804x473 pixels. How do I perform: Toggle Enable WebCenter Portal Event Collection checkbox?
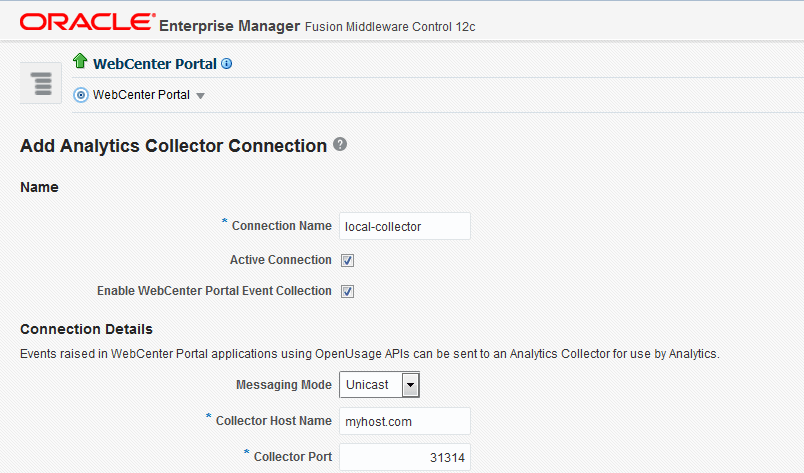(x=348, y=291)
